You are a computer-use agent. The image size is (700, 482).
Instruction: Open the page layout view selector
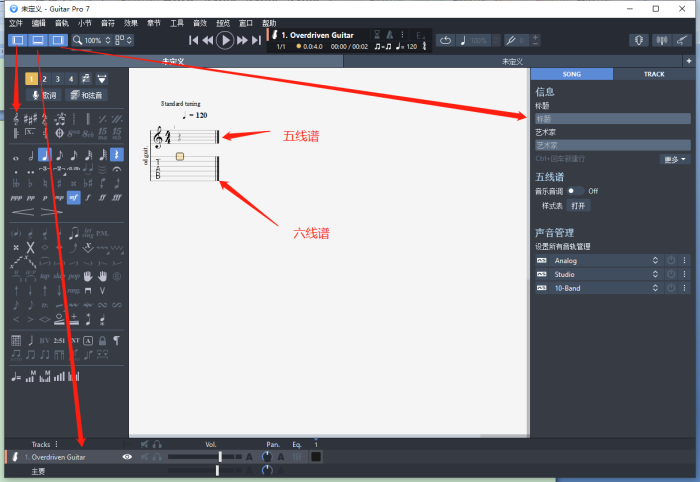click(x=124, y=40)
